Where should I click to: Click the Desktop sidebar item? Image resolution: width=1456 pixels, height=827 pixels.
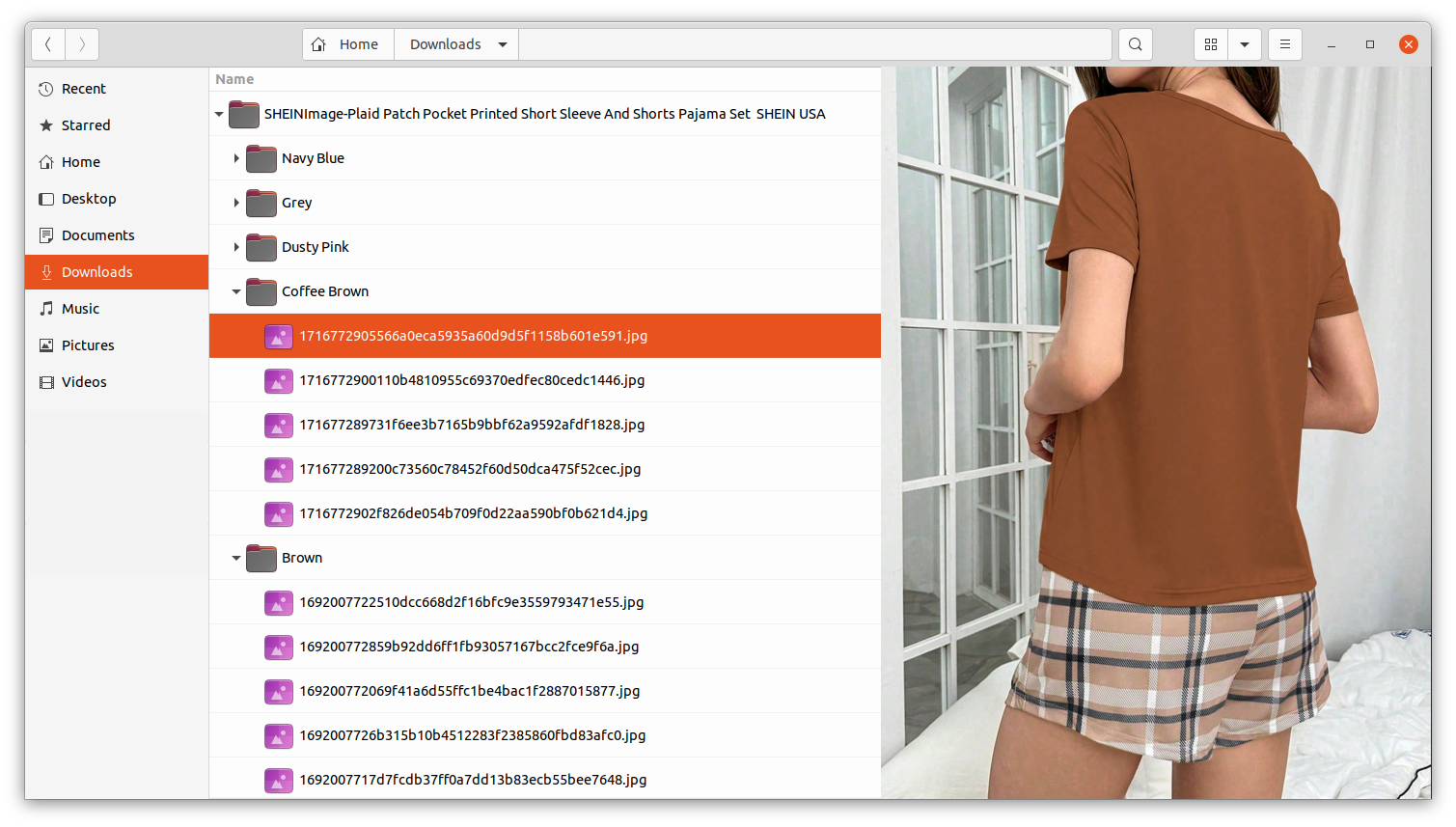88,198
